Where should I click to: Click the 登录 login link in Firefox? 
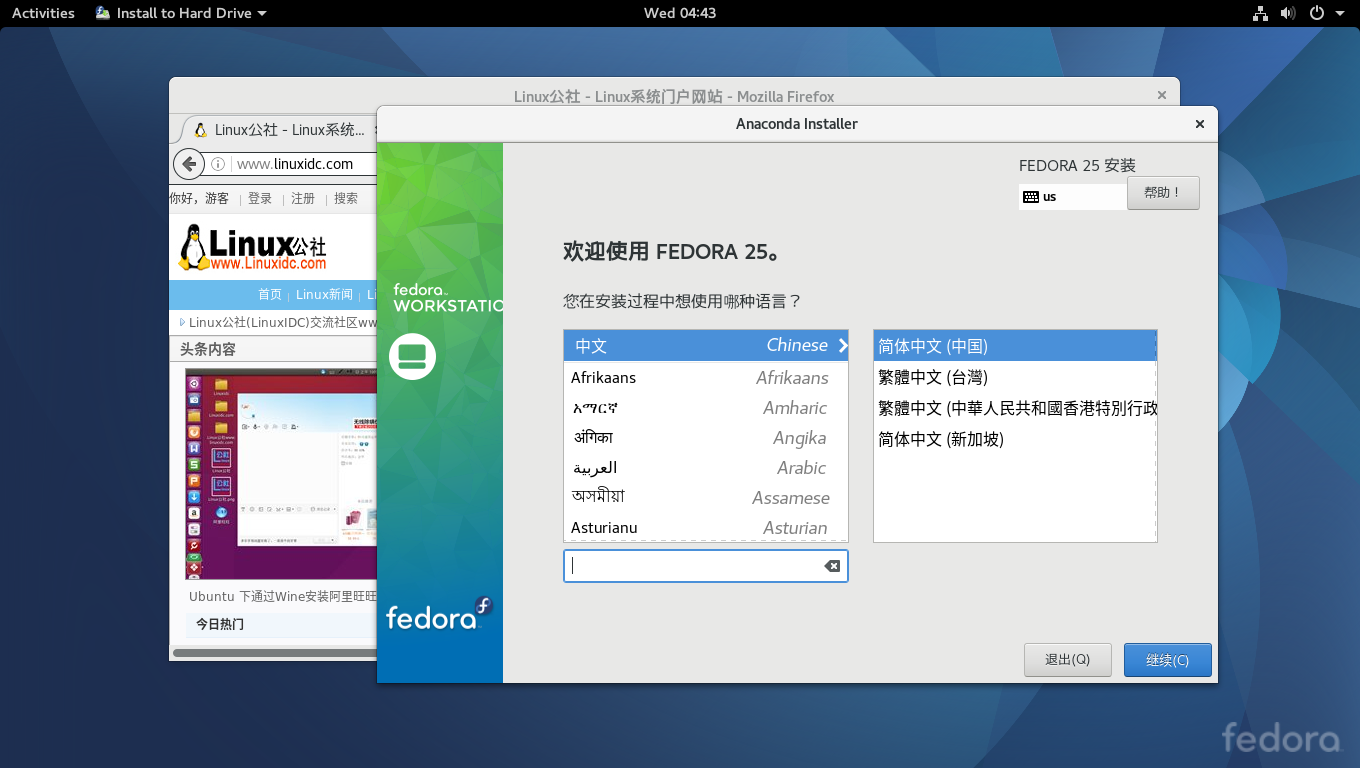260,198
